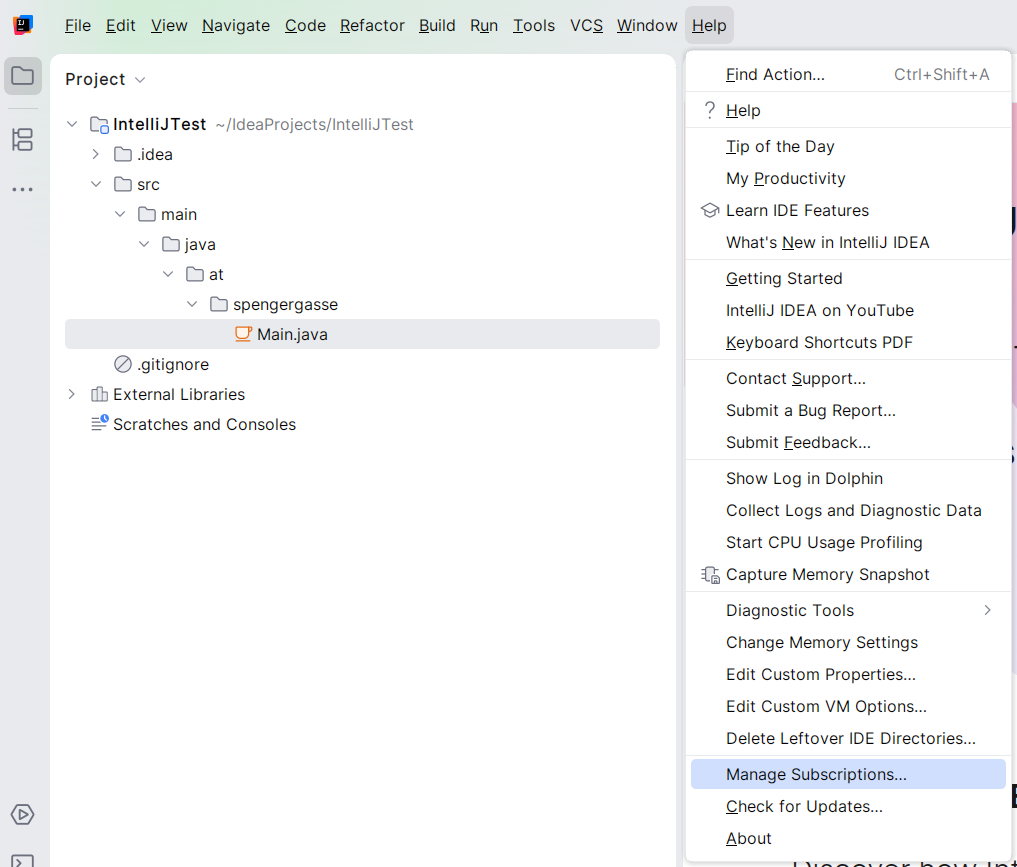Select What's New in IntelliJ IDEA
Image resolution: width=1017 pixels, height=867 pixels.
848,243
